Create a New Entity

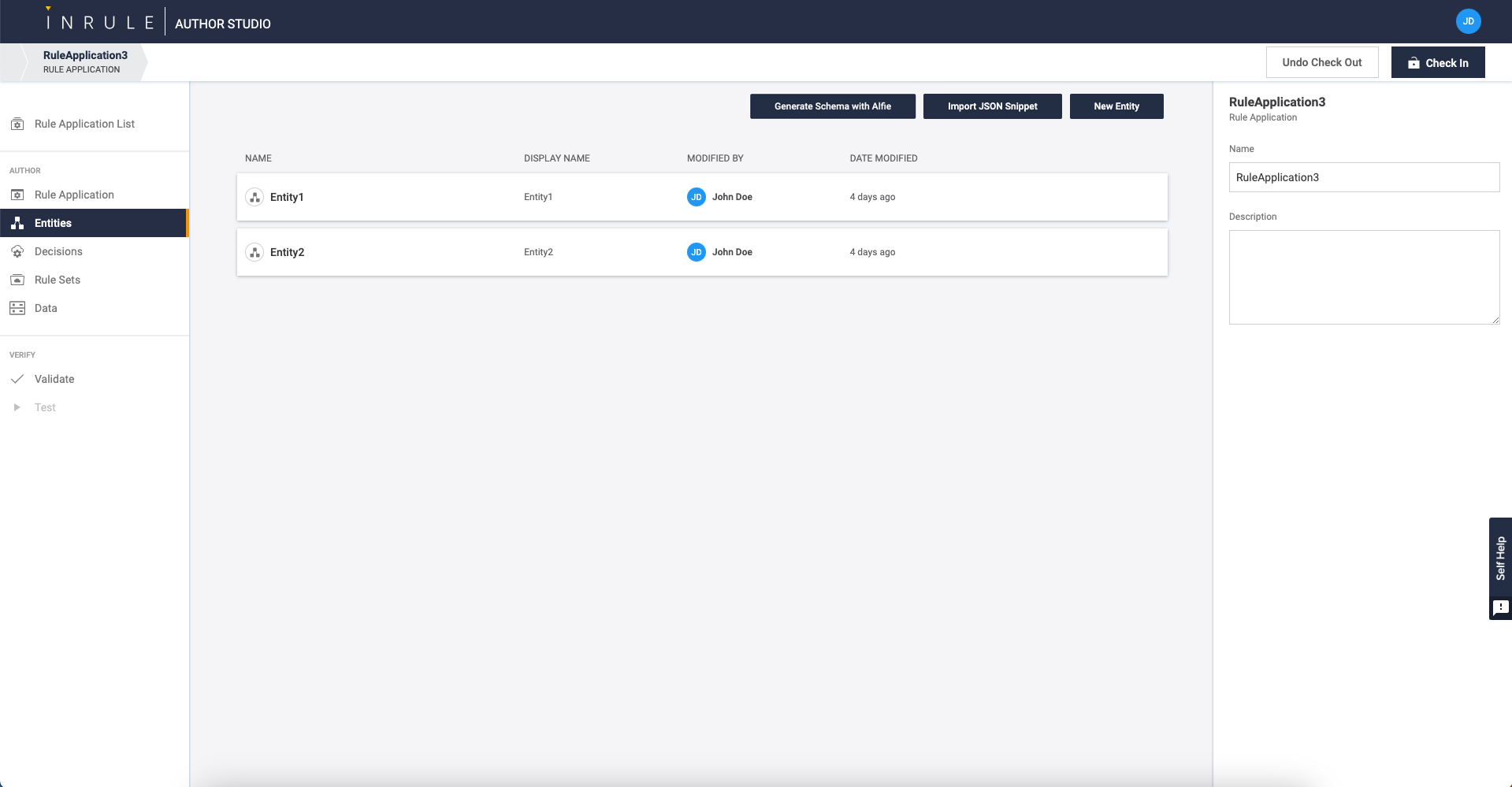[1116, 106]
